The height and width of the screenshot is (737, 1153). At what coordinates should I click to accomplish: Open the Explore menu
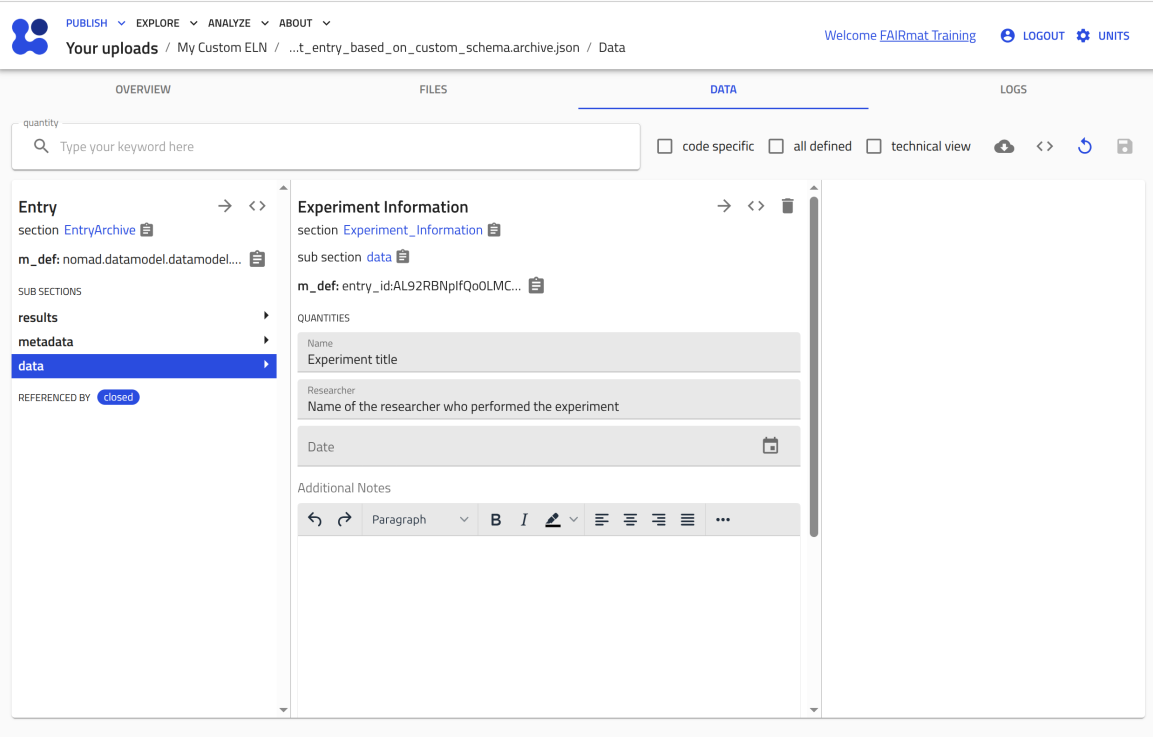click(x=166, y=23)
